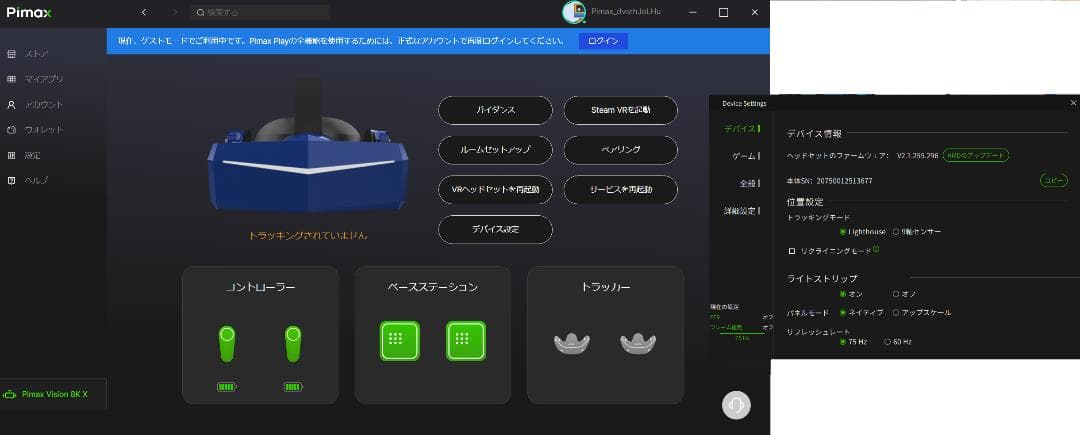Click サービスを再起動 button
Screen dimensions: 1080x435
tap(621, 189)
